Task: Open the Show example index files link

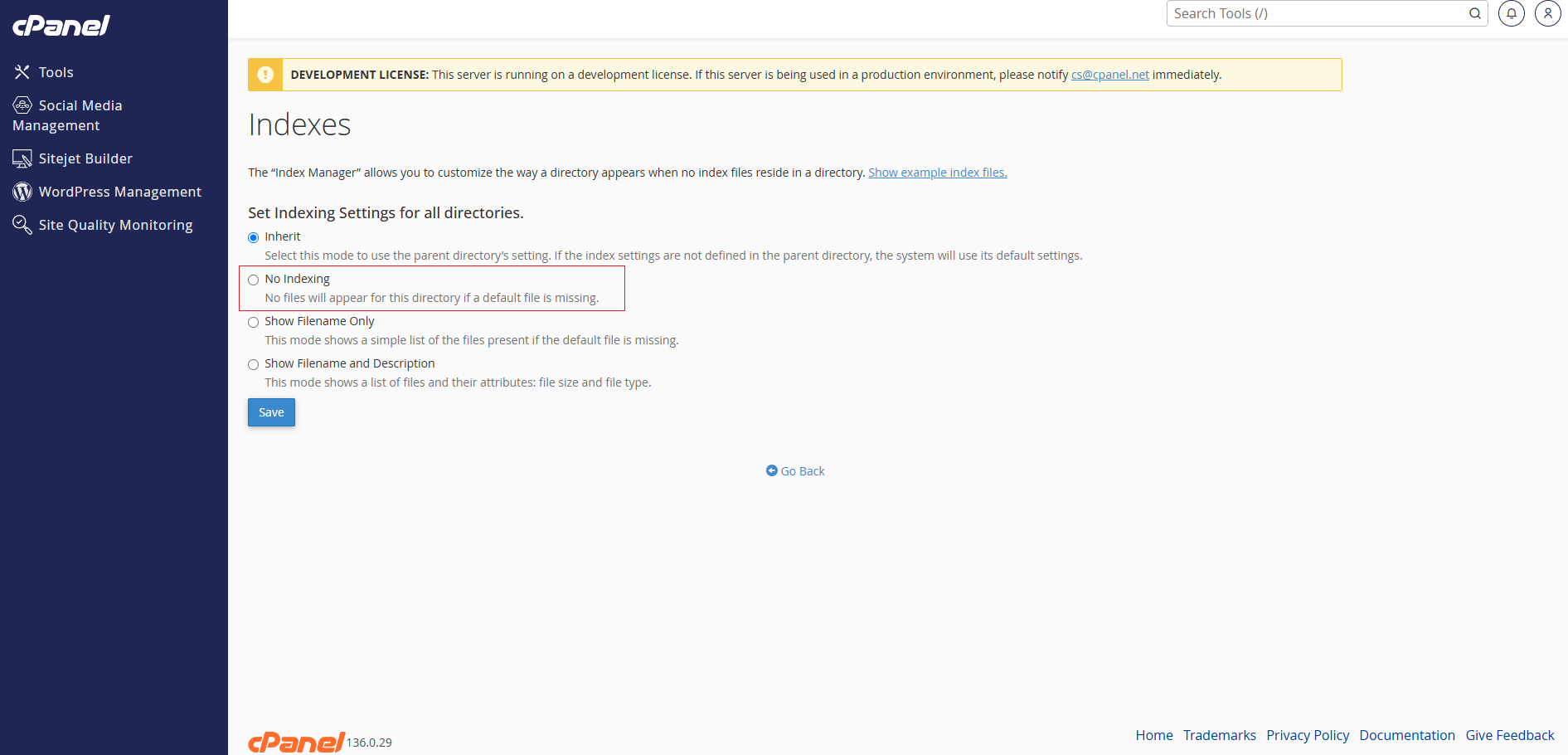Action: coord(938,173)
